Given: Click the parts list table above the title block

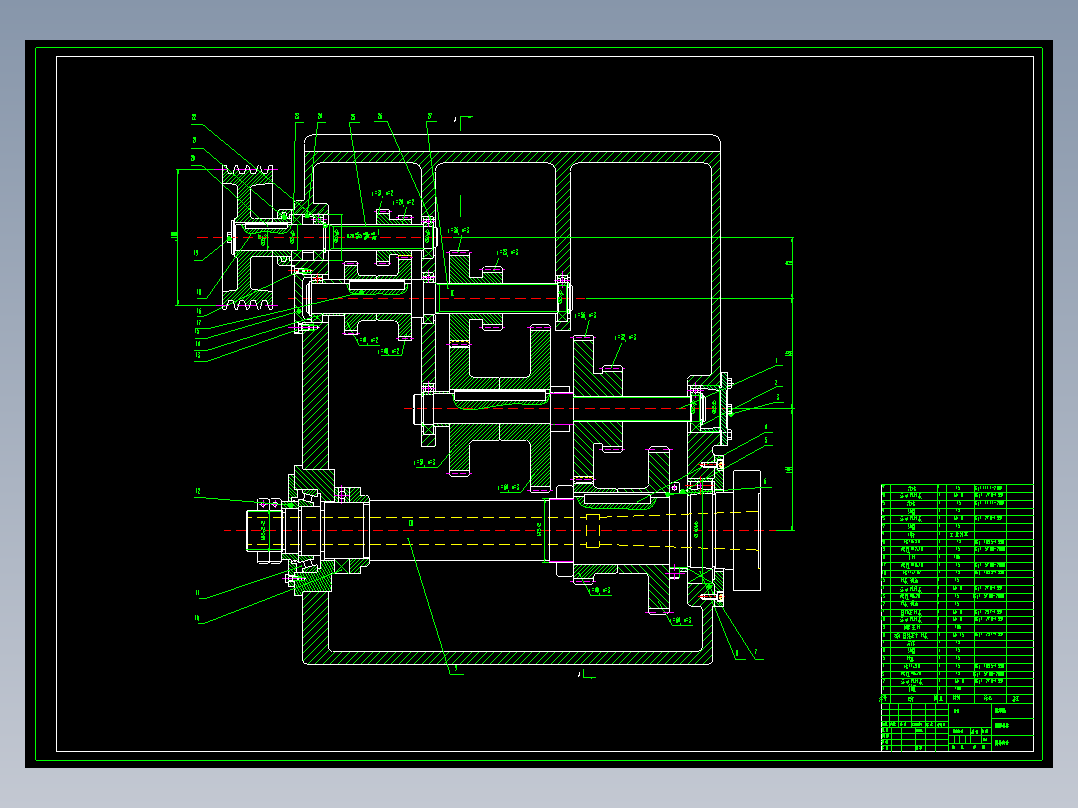Looking at the screenshot, I should [x=957, y=593].
